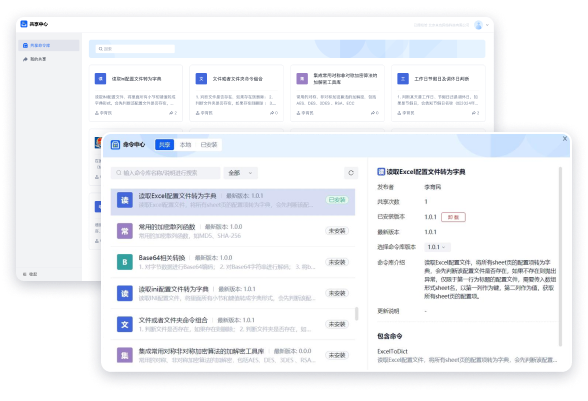The image size is (588, 401).
Task: Click the 共享中心 logo icon in back window
Action: click(x=24, y=24)
